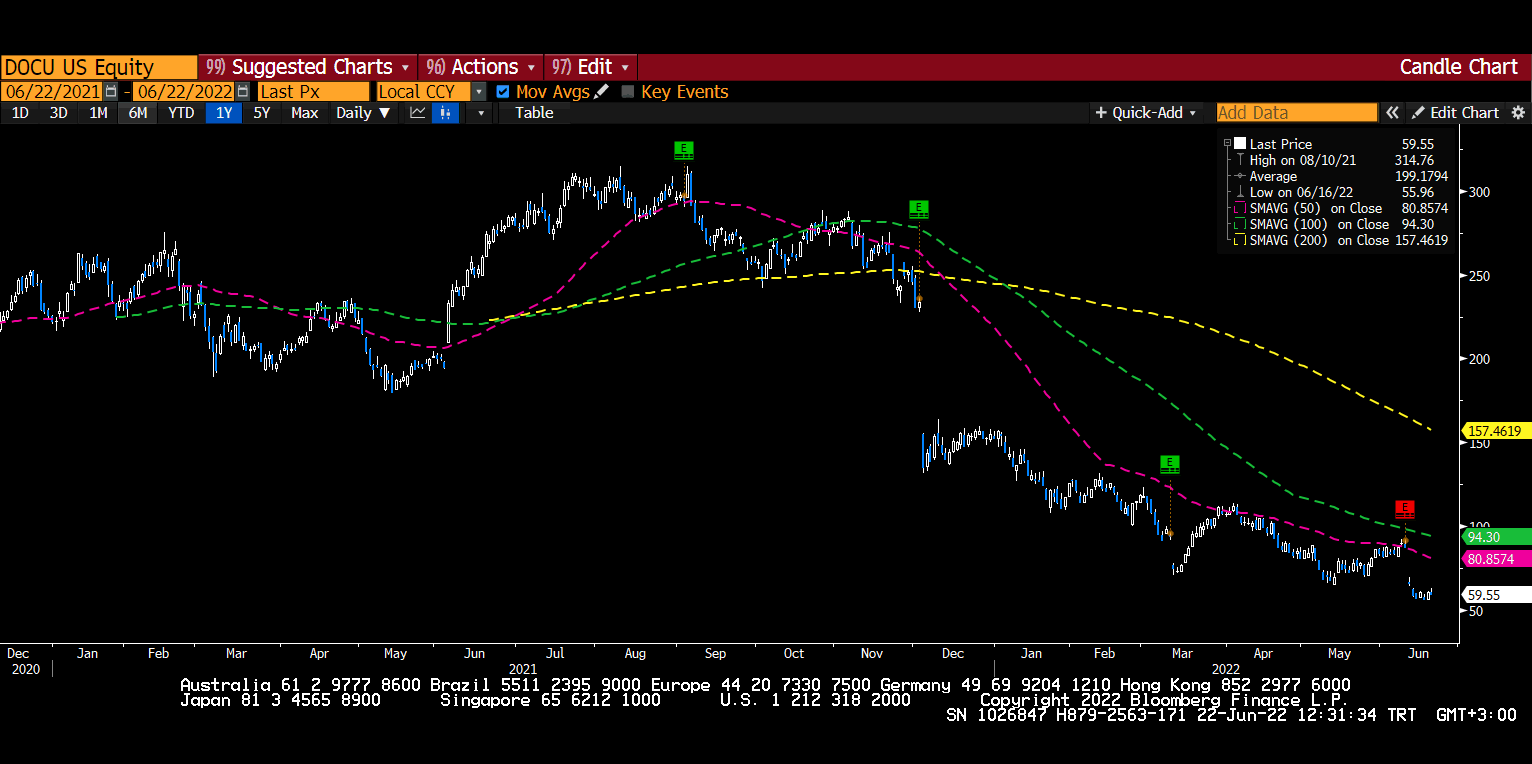Click the green SMAVG (100) swatch
The height and width of the screenshot is (764, 1532).
click(x=1240, y=224)
